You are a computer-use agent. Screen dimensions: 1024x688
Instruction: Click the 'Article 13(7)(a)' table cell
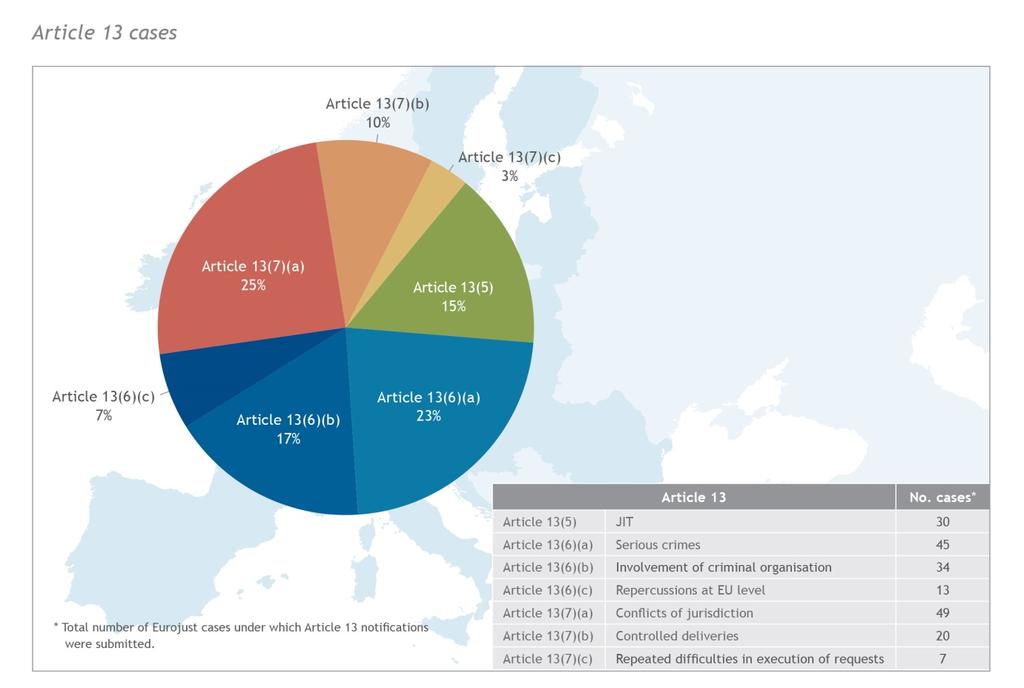[x=549, y=613]
